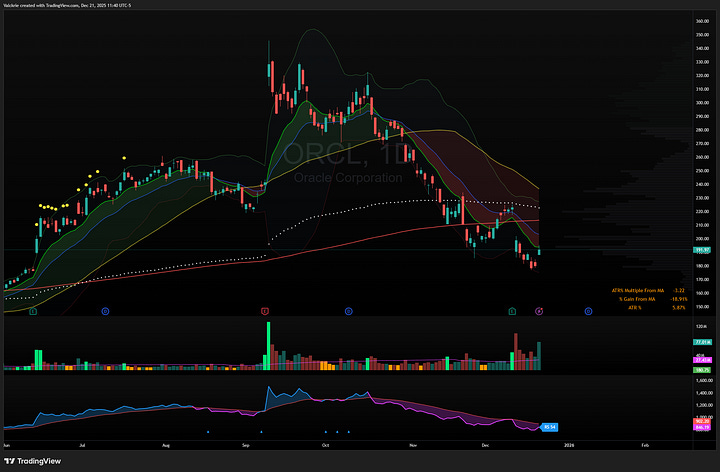Click the purple event marker beside latest candle
The image size is (720, 472).
coord(539,312)
